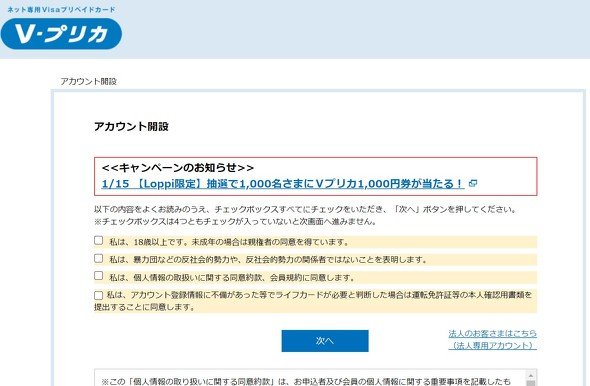The width and height of the screenshot is (590, 386).
Task: Tick the 反社会的勢力 declaration checkbox
Action: click(x=99, y=258)
